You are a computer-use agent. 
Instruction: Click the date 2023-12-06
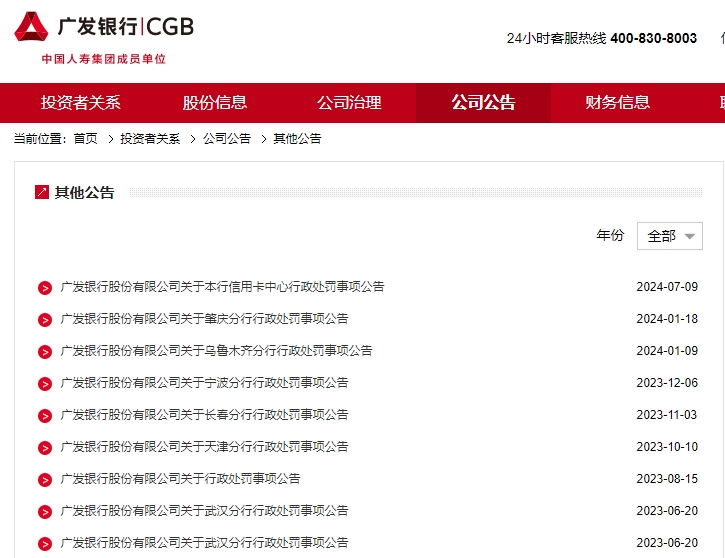pos(667,382)
